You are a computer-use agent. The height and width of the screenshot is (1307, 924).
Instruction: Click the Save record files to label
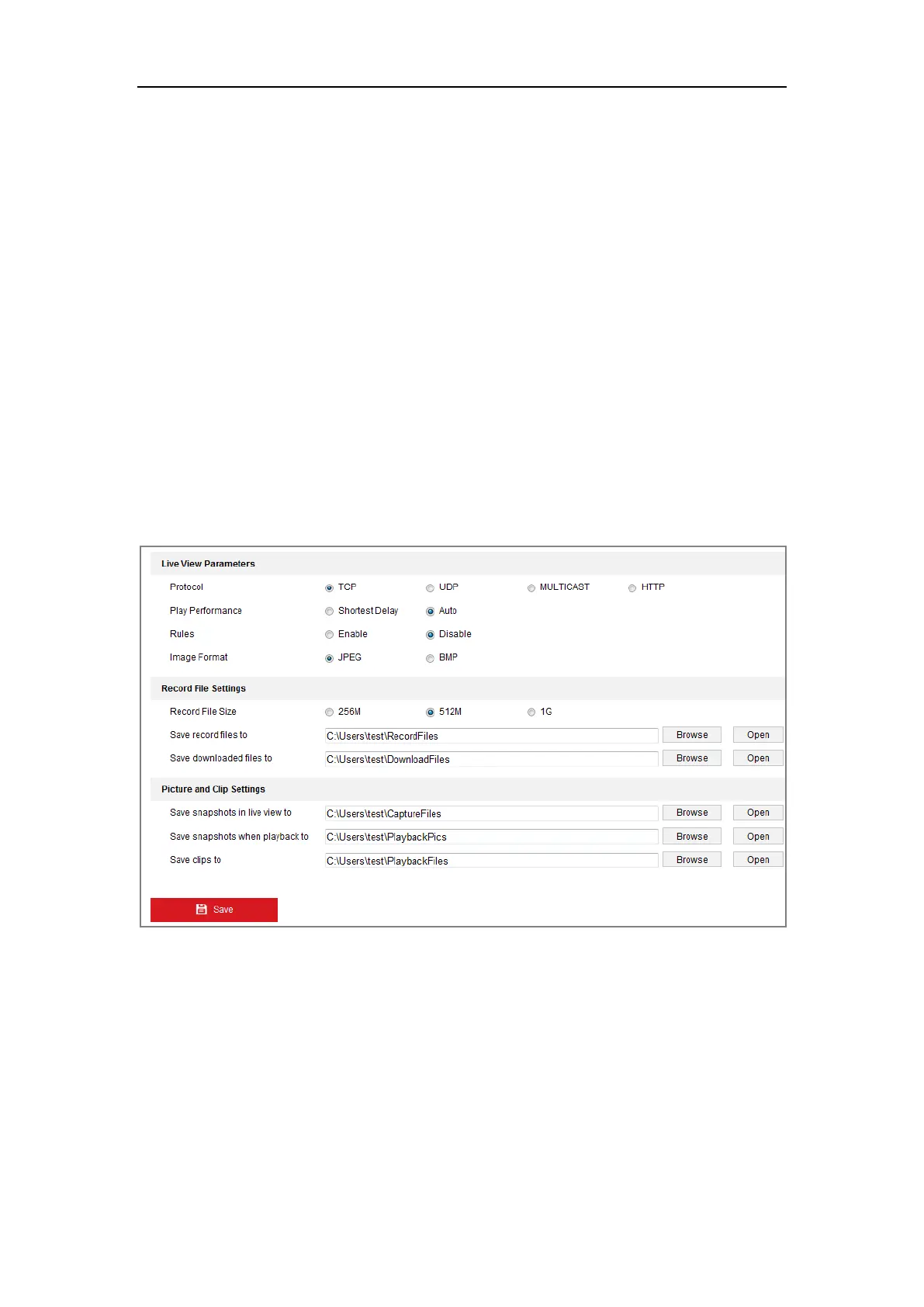209,735
